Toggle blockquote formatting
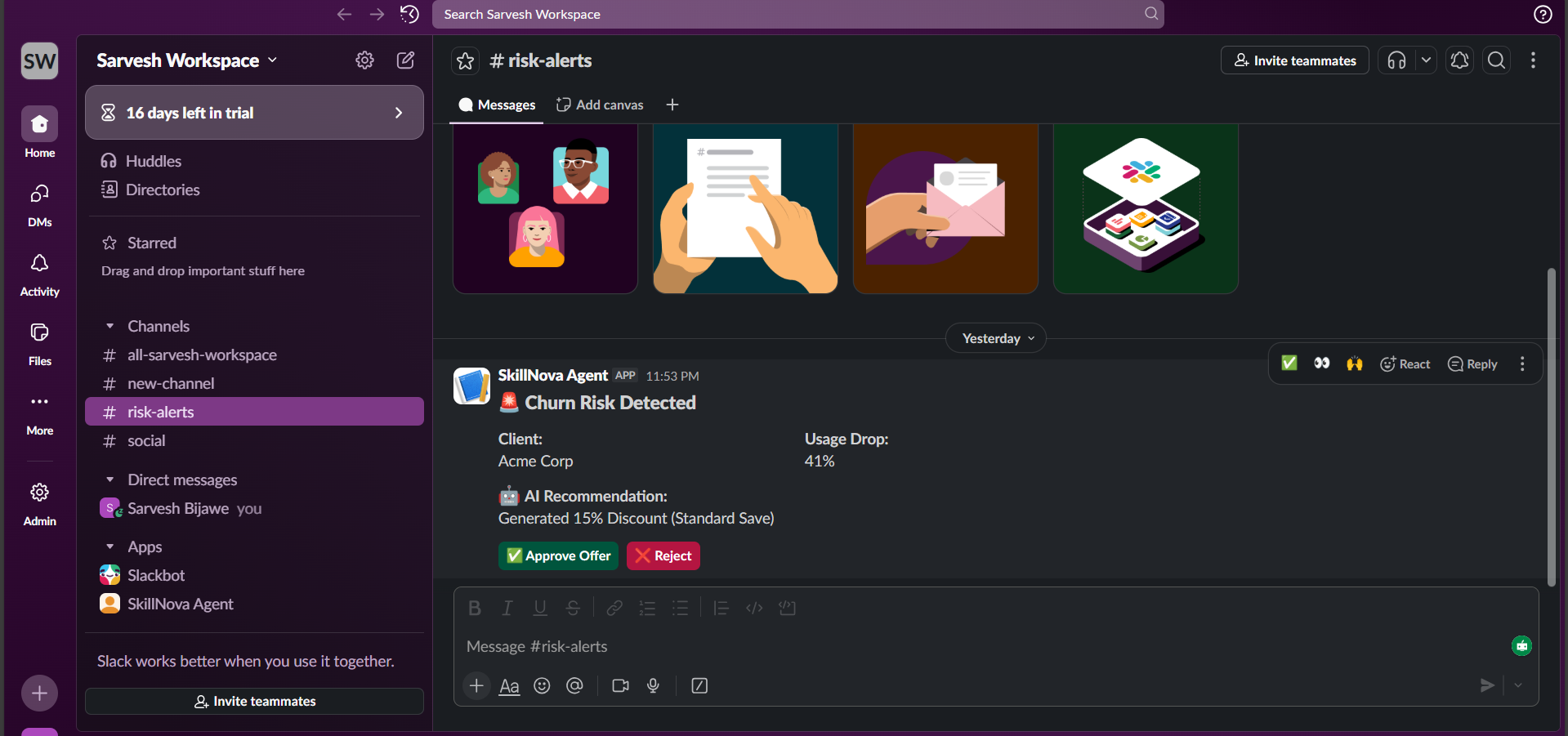The height and width of the screenshot is (736, 1568). (x=721, y=608)
